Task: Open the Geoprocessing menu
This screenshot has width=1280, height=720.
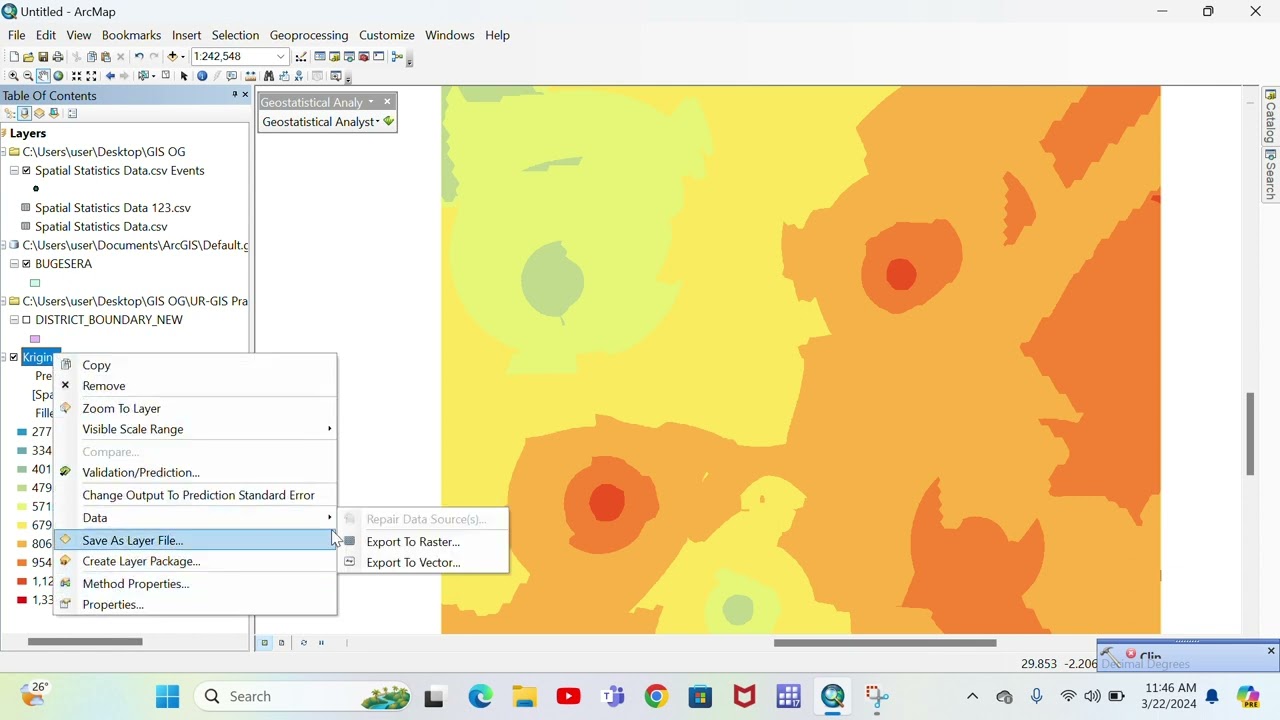Action: point(309,35)
